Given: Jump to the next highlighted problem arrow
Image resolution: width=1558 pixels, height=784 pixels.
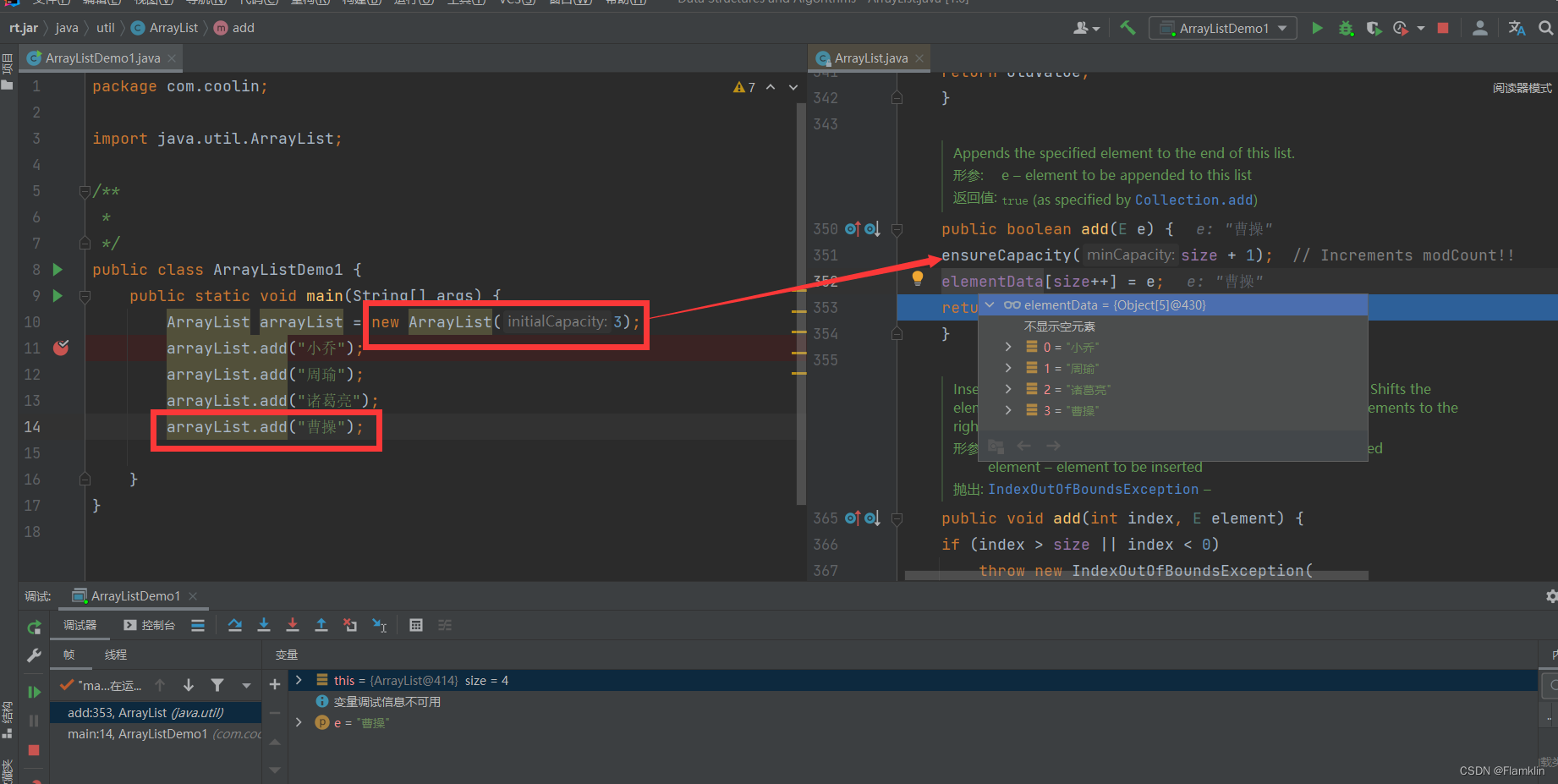Looking at the screenshot, I should point(793,87).
